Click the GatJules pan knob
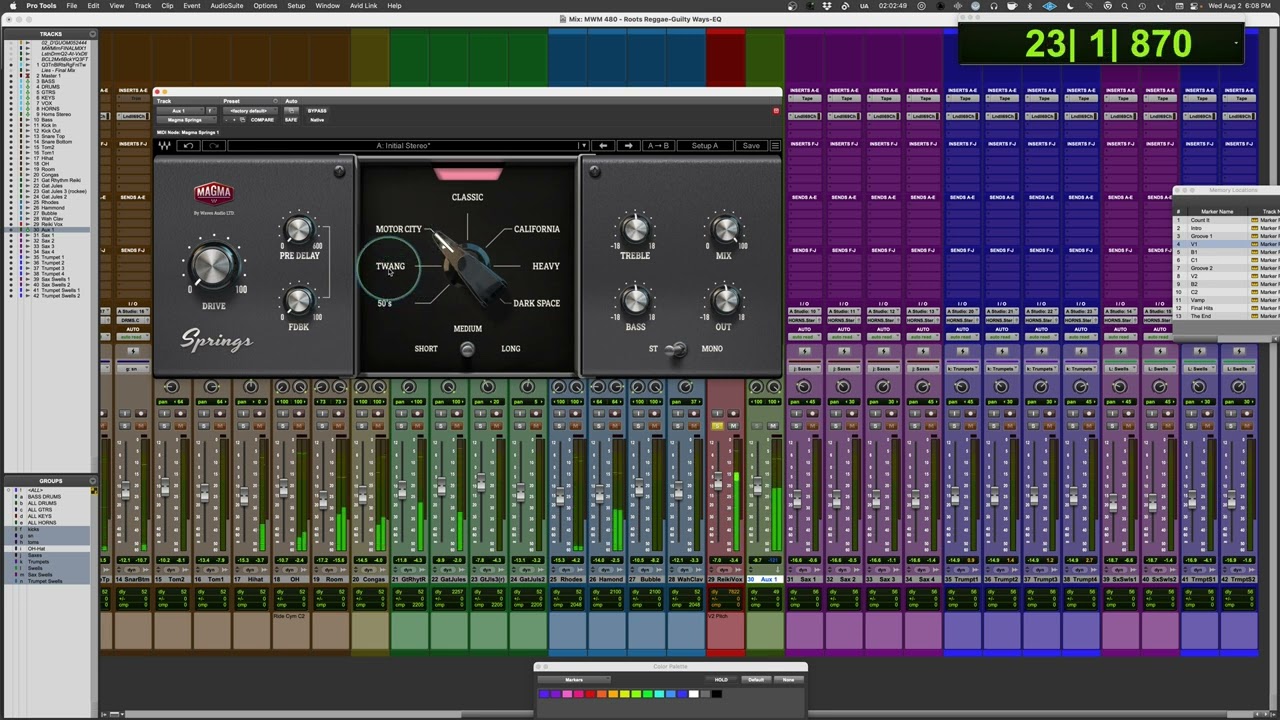The image size is (1280, 720). point(448,387)
